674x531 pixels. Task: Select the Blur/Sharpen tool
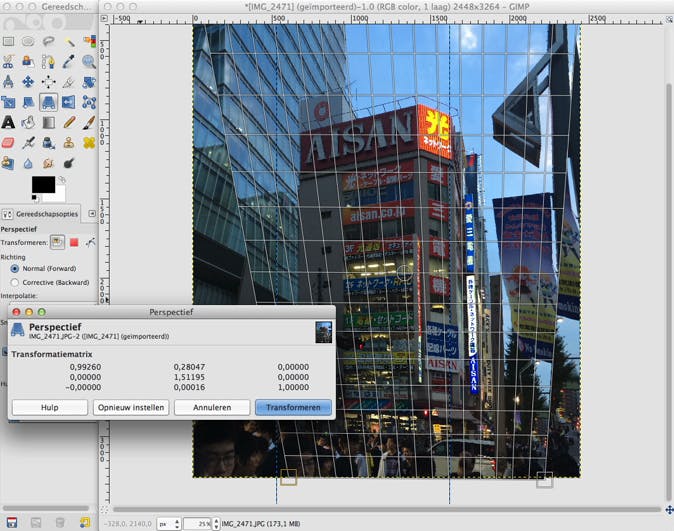pyautogui.click(x=28, y=163)
